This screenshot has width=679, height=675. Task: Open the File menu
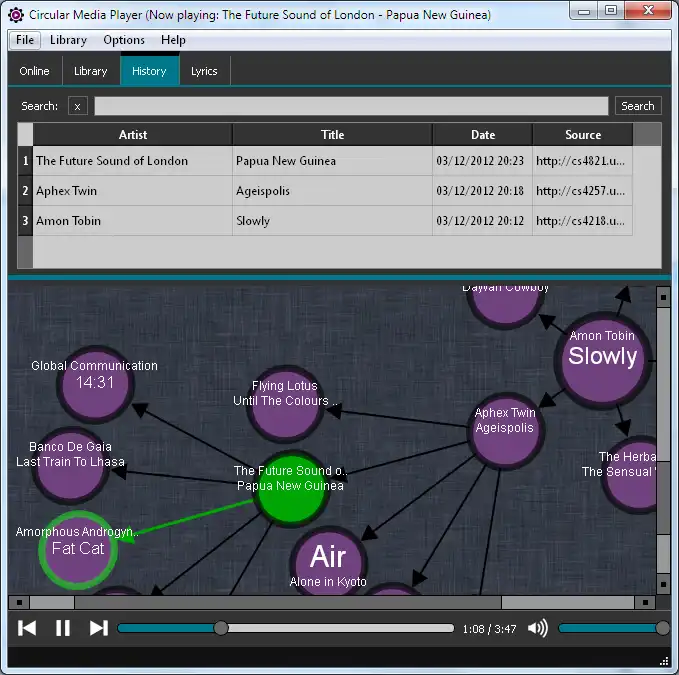tap(25, 40)
